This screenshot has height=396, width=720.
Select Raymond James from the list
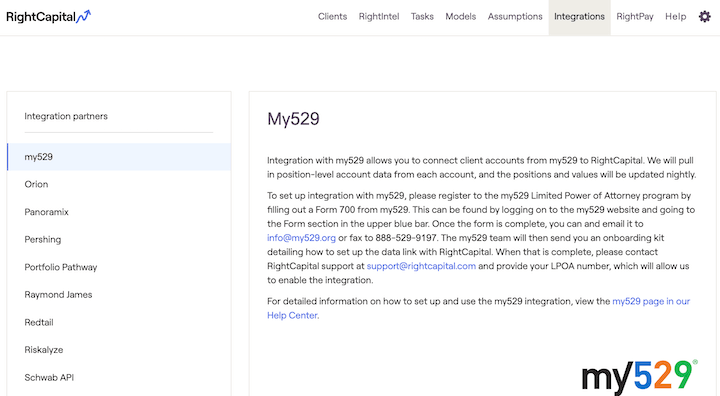coord(119,294)
